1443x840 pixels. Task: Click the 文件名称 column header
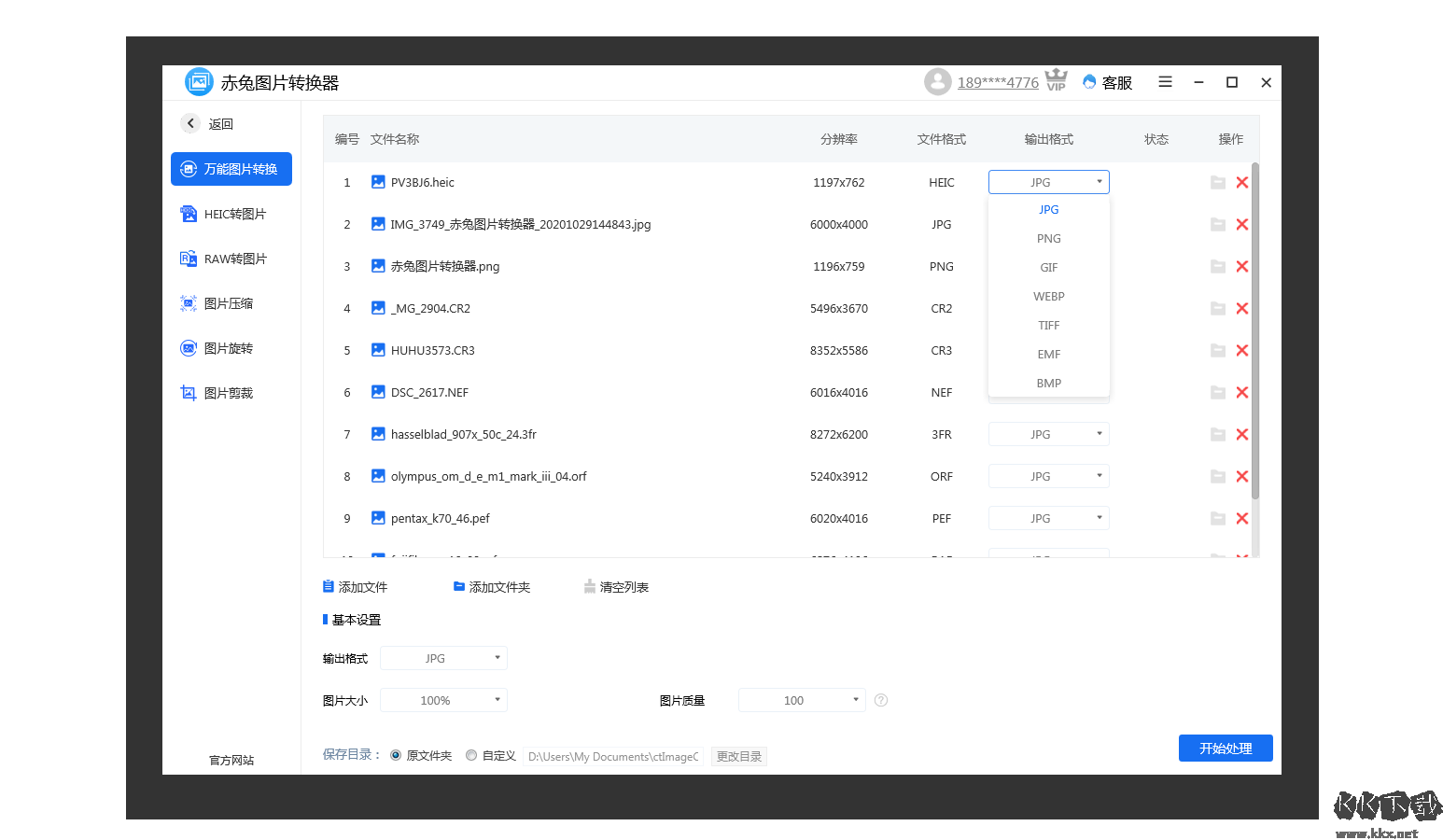pyautogui.click(x=395, y=139)
